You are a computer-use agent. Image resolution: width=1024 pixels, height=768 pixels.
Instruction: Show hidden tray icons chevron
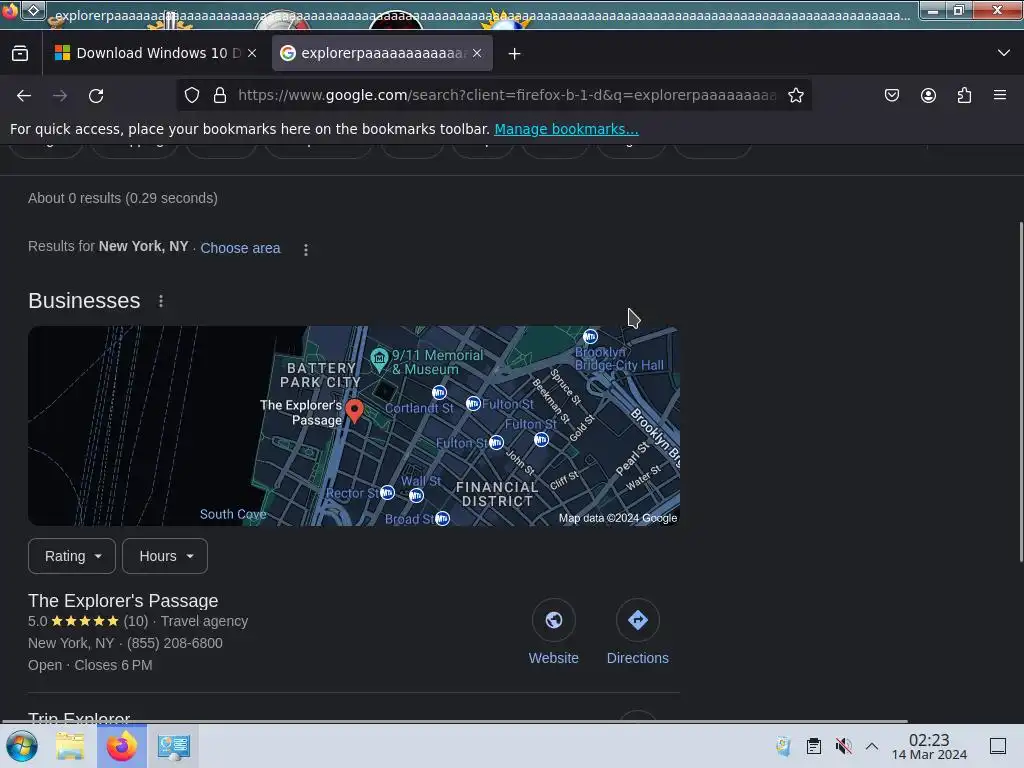871,746
